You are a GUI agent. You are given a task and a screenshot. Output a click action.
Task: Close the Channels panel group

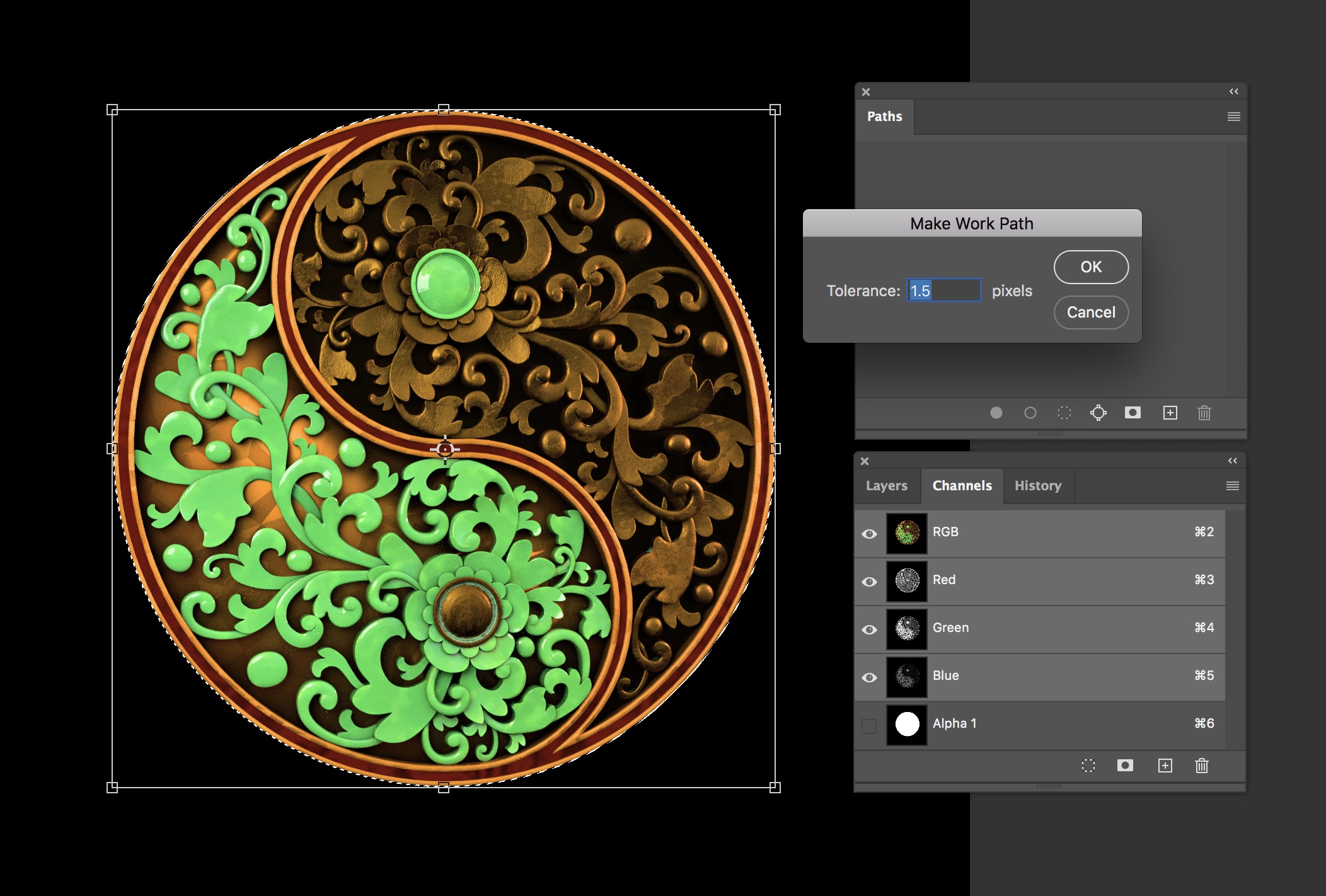point(865,461)
